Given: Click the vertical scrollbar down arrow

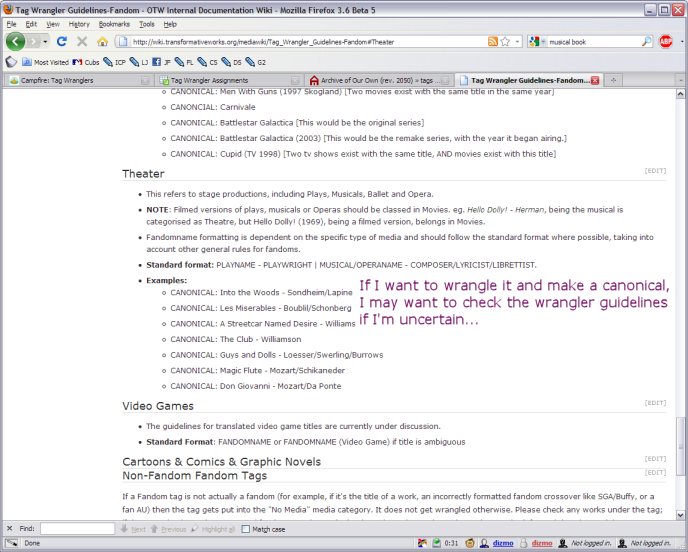Looking at the screenshot, I should click(681, 515).
